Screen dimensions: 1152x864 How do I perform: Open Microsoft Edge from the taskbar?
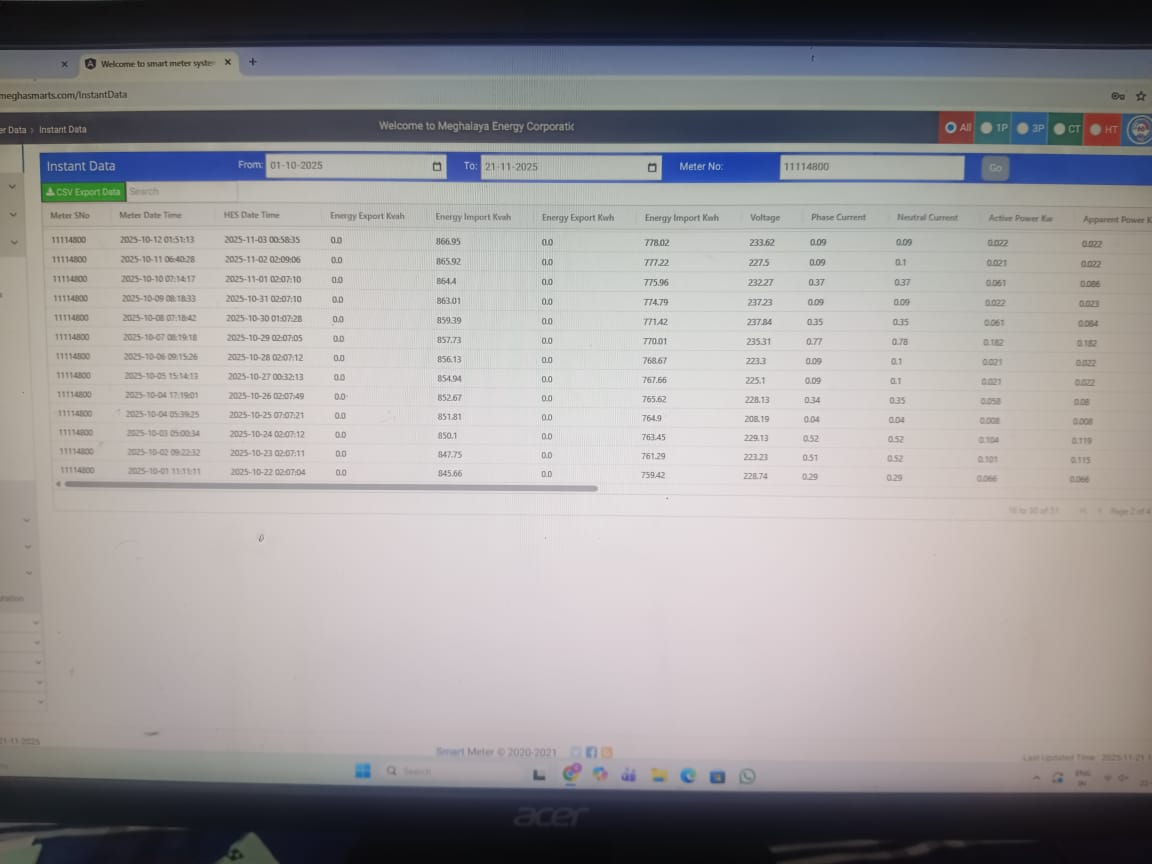click(x=688, y=776)
